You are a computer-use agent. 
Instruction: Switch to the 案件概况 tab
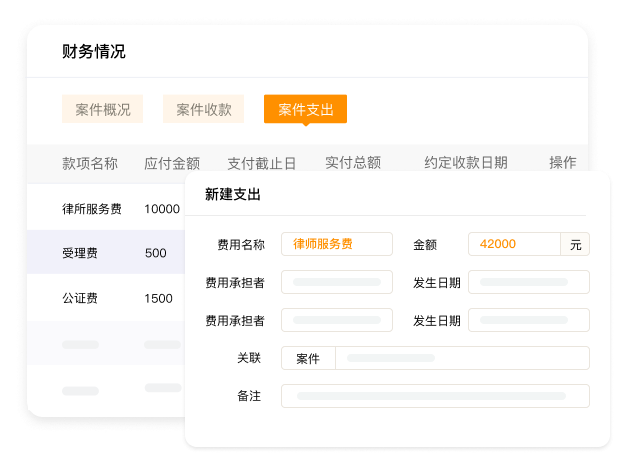point(103,109)
